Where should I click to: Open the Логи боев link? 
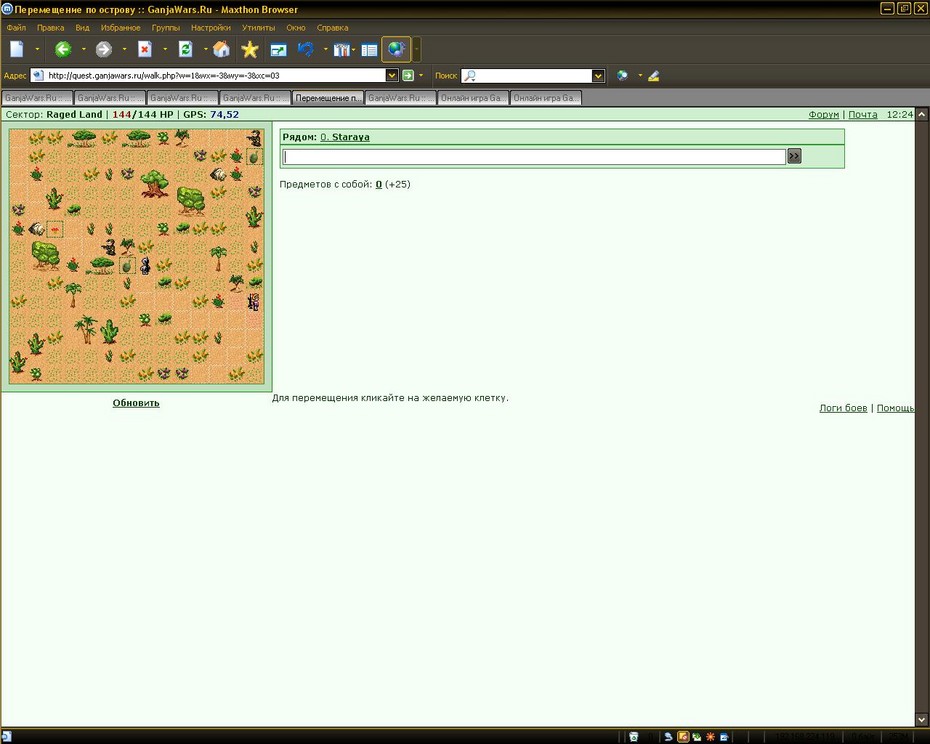[x=843, y=408]
